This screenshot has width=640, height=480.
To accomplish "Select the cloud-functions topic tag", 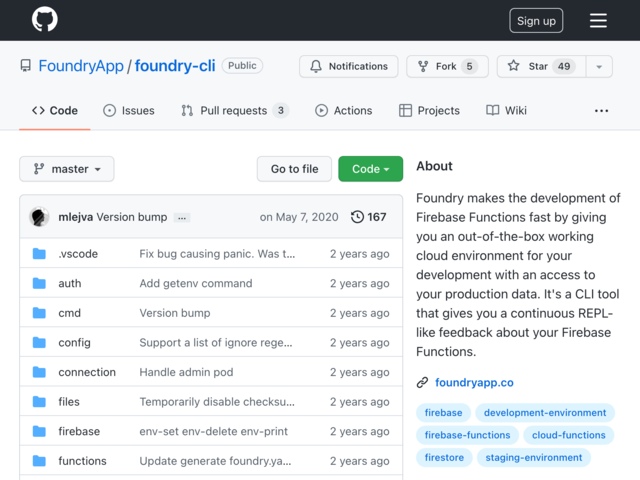I will click(569, 435).
